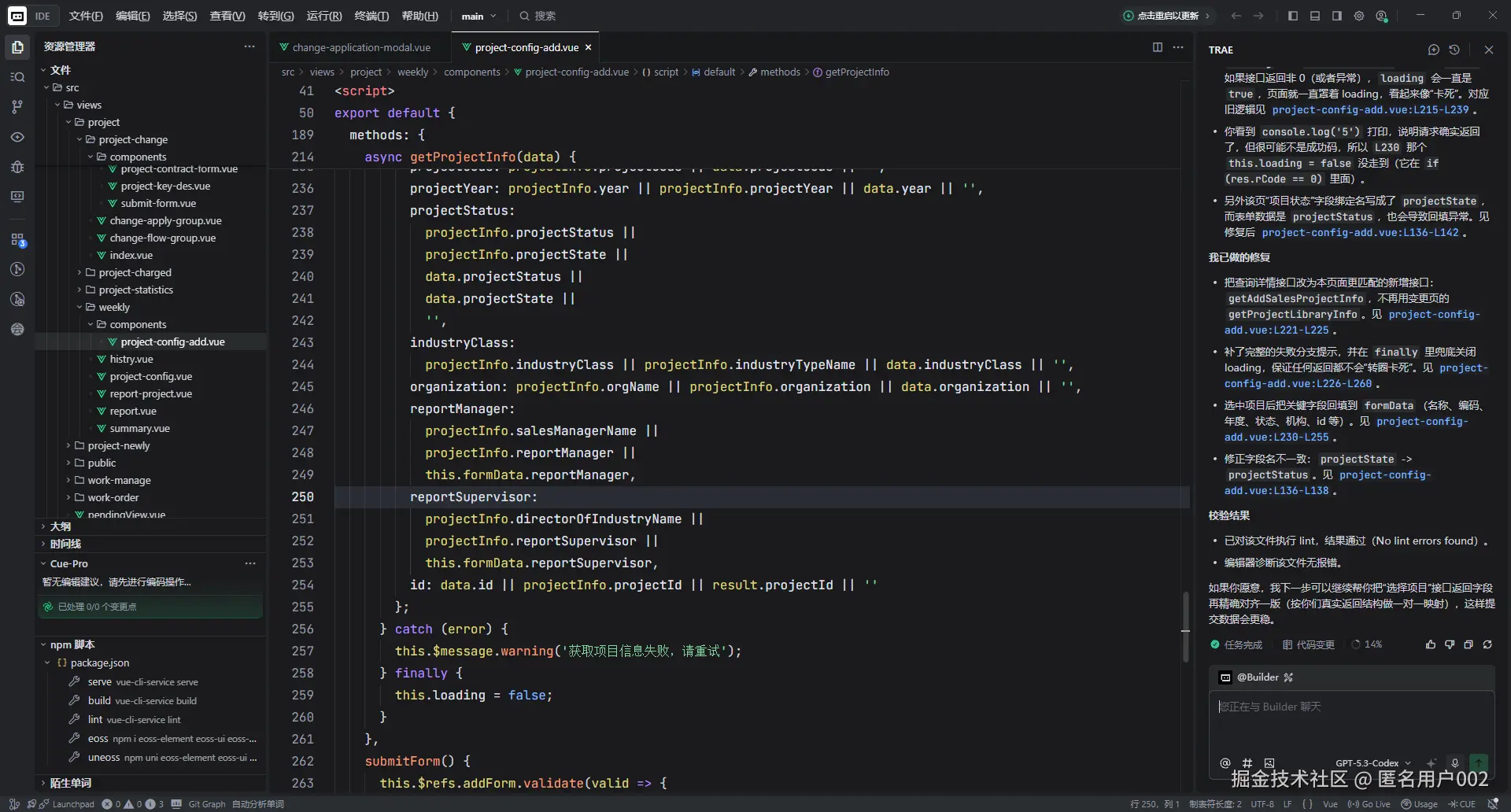The image size is (1511, 812).
Task: Click the 代码变更 code changes button
Action: tap(1308, 644)
